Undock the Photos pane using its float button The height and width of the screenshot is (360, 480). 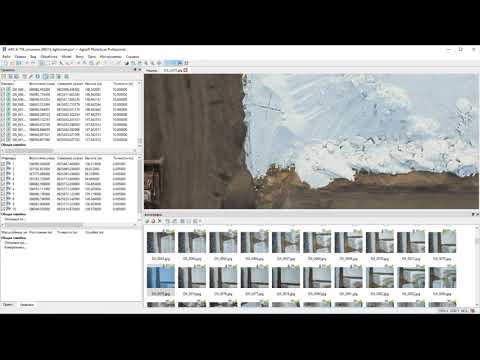(x=473, y=214)
